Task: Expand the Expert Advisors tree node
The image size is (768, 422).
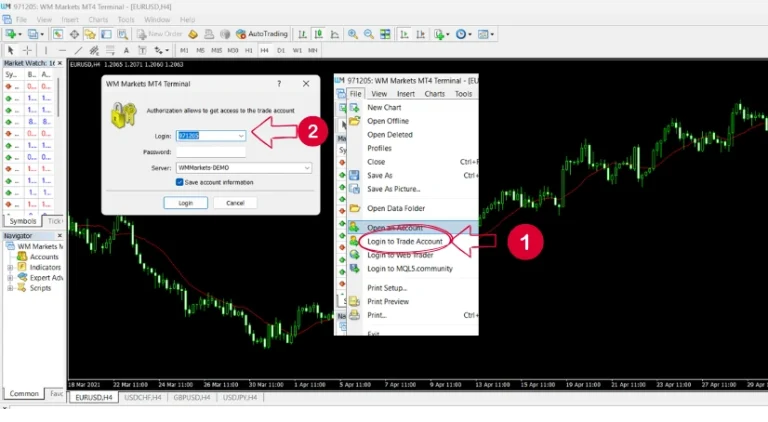Action: (10, 278)
